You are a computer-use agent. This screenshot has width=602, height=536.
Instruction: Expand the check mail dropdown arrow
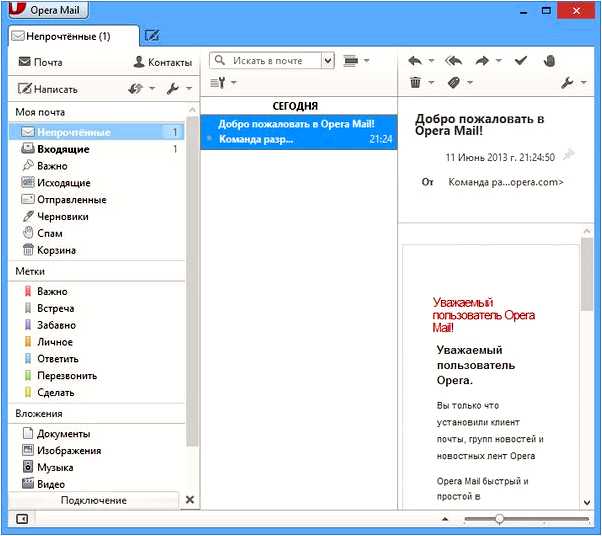152,89
